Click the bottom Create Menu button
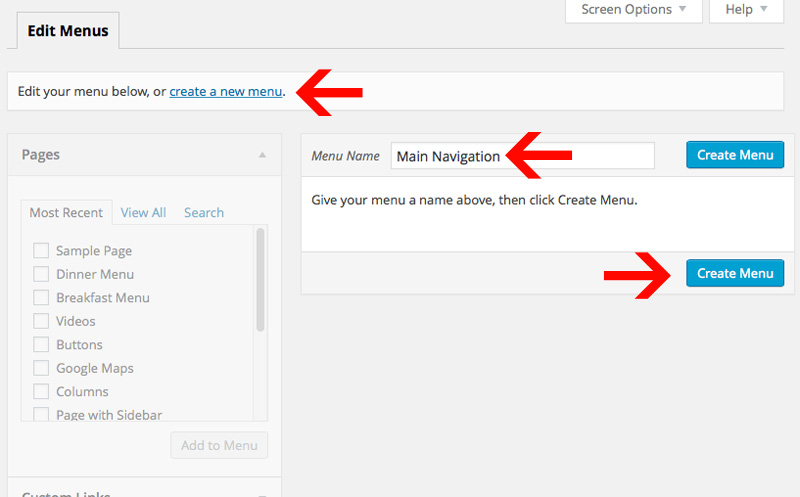 click(735, 273)
